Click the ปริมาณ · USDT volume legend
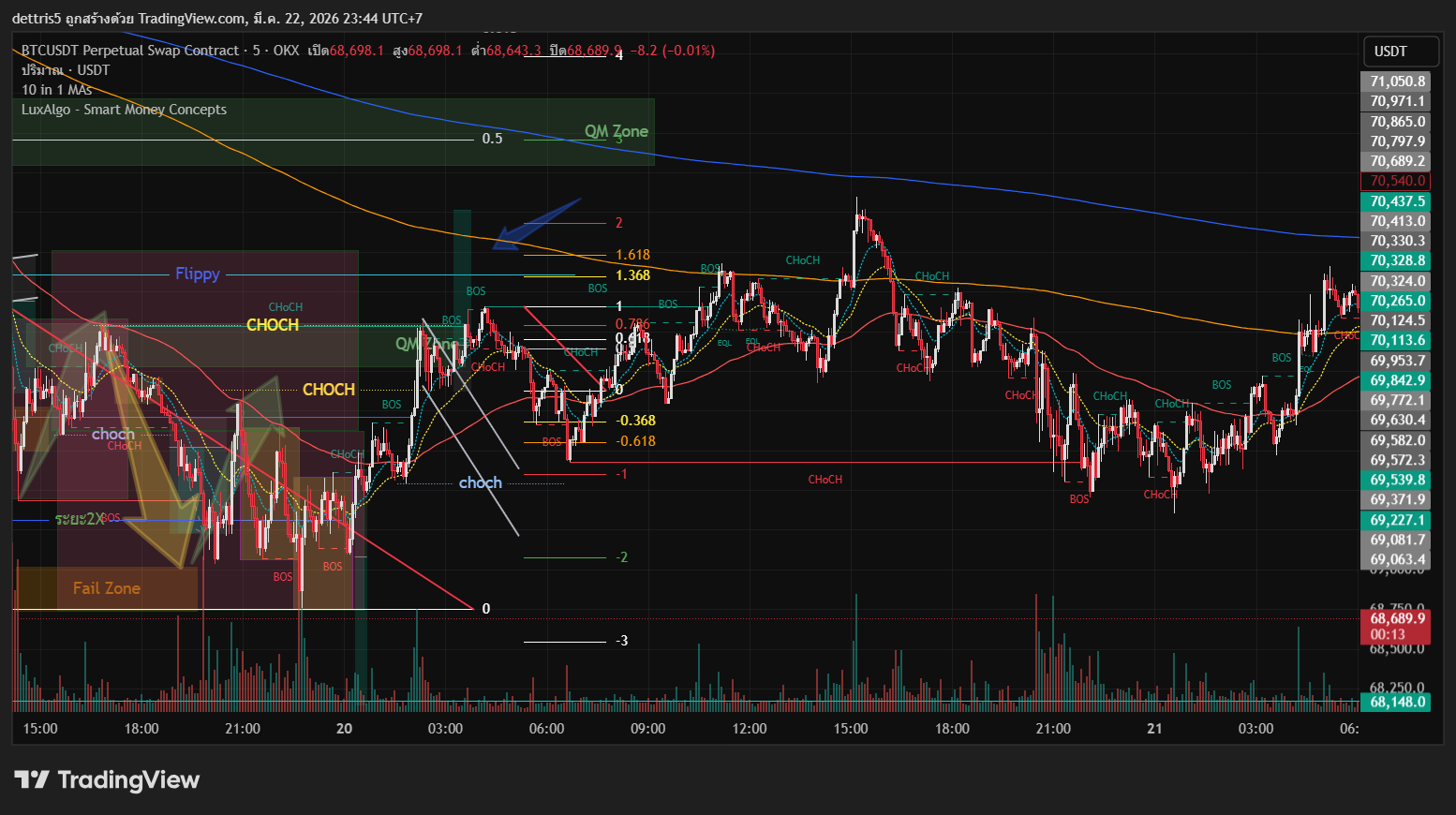The height and width of the screenshot is (815, 1456). click(66, 70)
